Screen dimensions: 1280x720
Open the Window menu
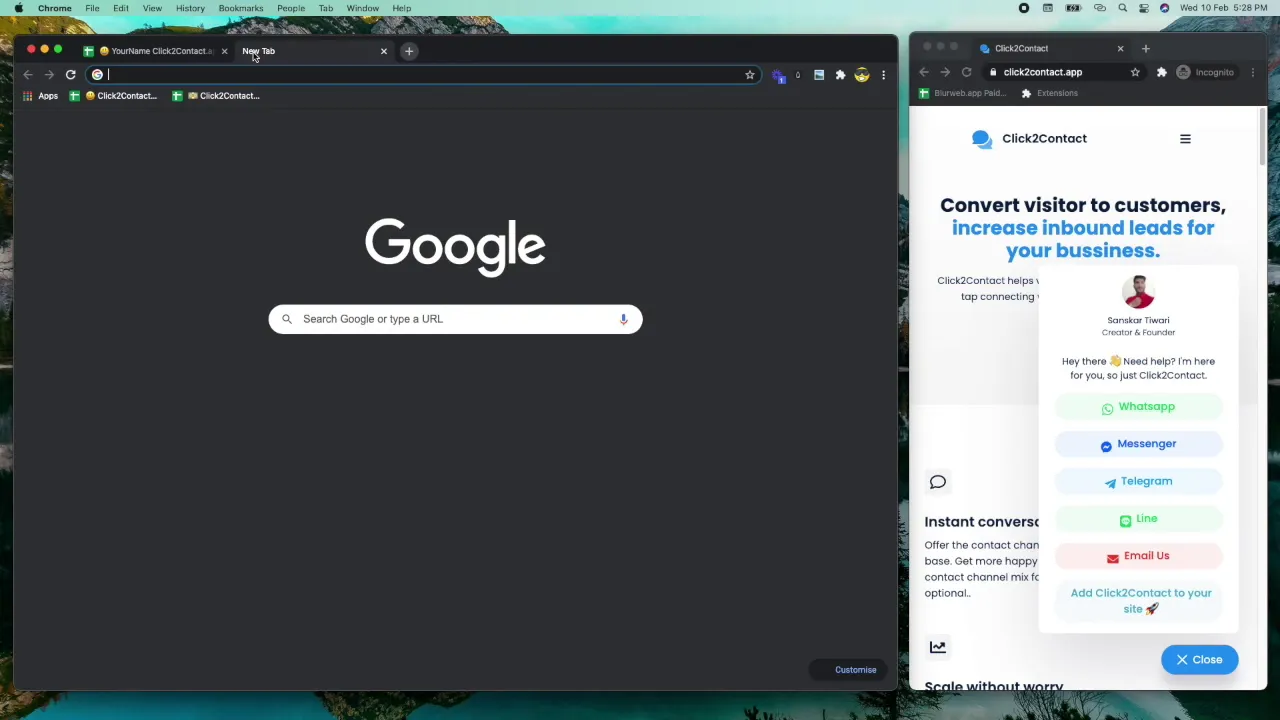(363, 8)
